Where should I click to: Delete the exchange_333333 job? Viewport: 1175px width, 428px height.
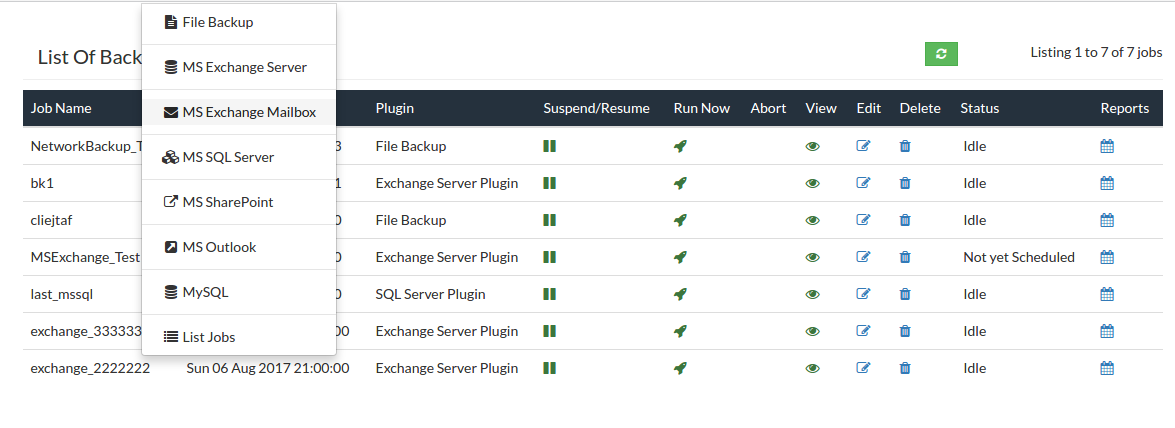pyautogui.click(x=905, y=331)
